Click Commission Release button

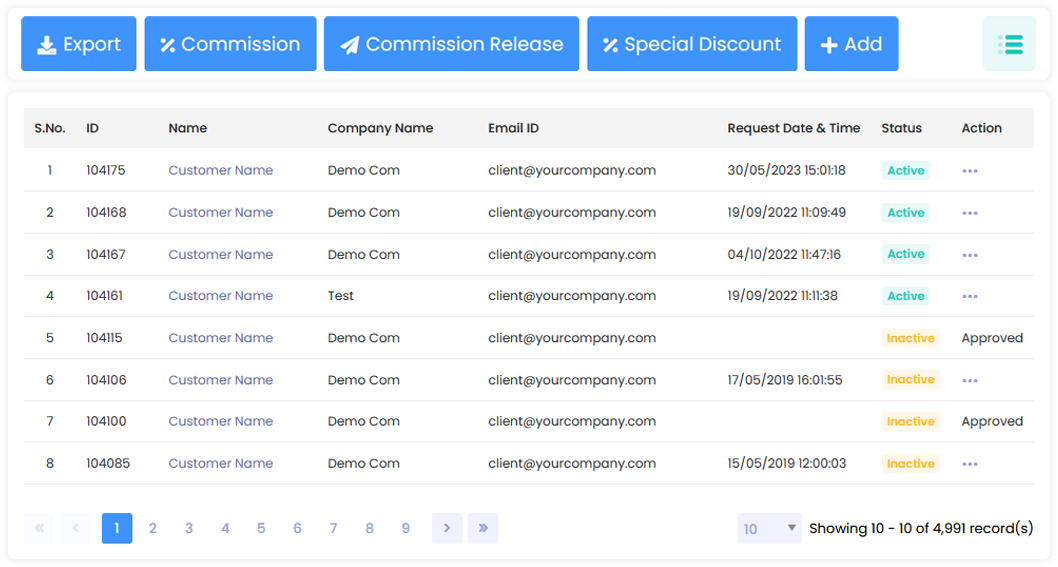451,44
